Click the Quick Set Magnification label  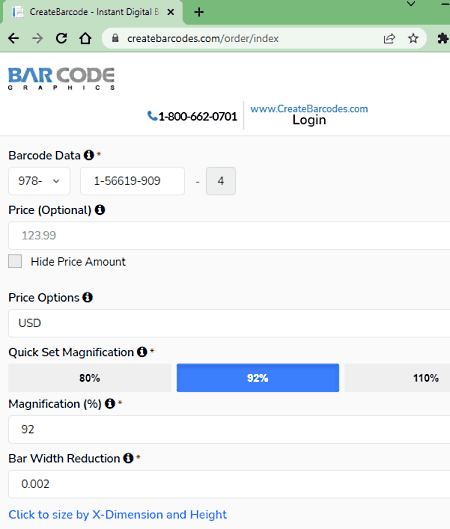pos(71,352)
